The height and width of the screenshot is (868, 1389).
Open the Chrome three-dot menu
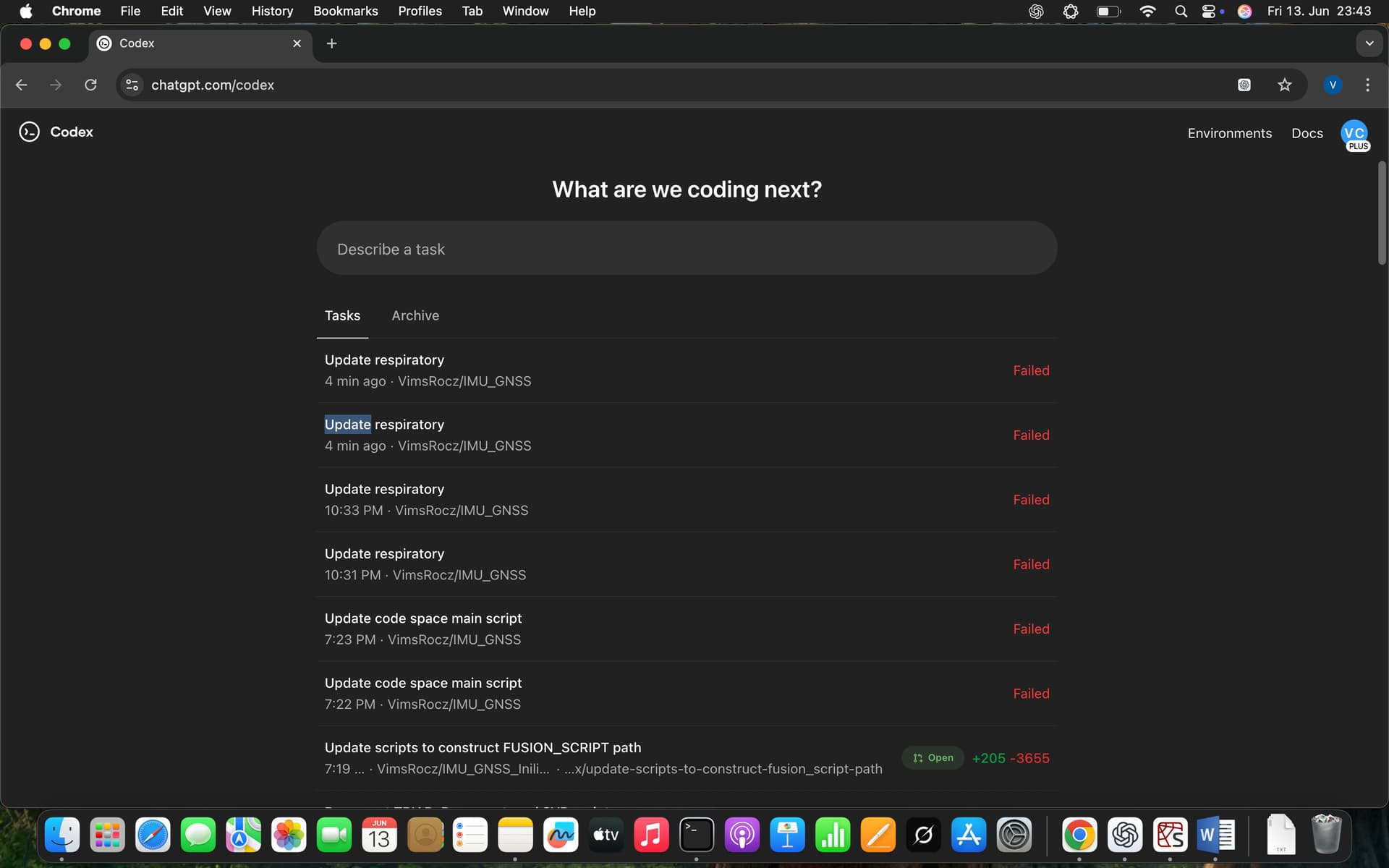1367,85
